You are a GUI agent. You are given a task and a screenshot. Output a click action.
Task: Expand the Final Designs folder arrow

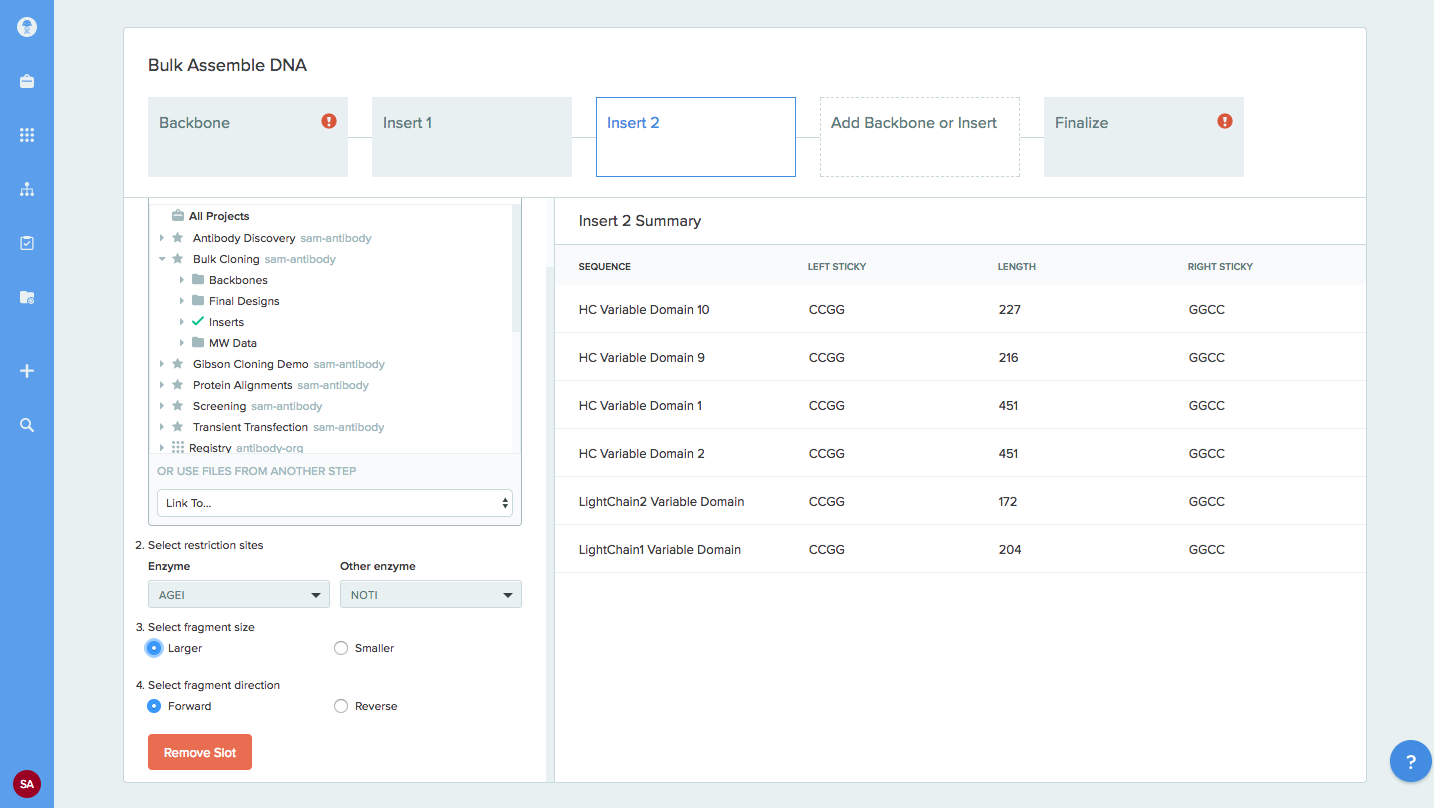(182, 301)
